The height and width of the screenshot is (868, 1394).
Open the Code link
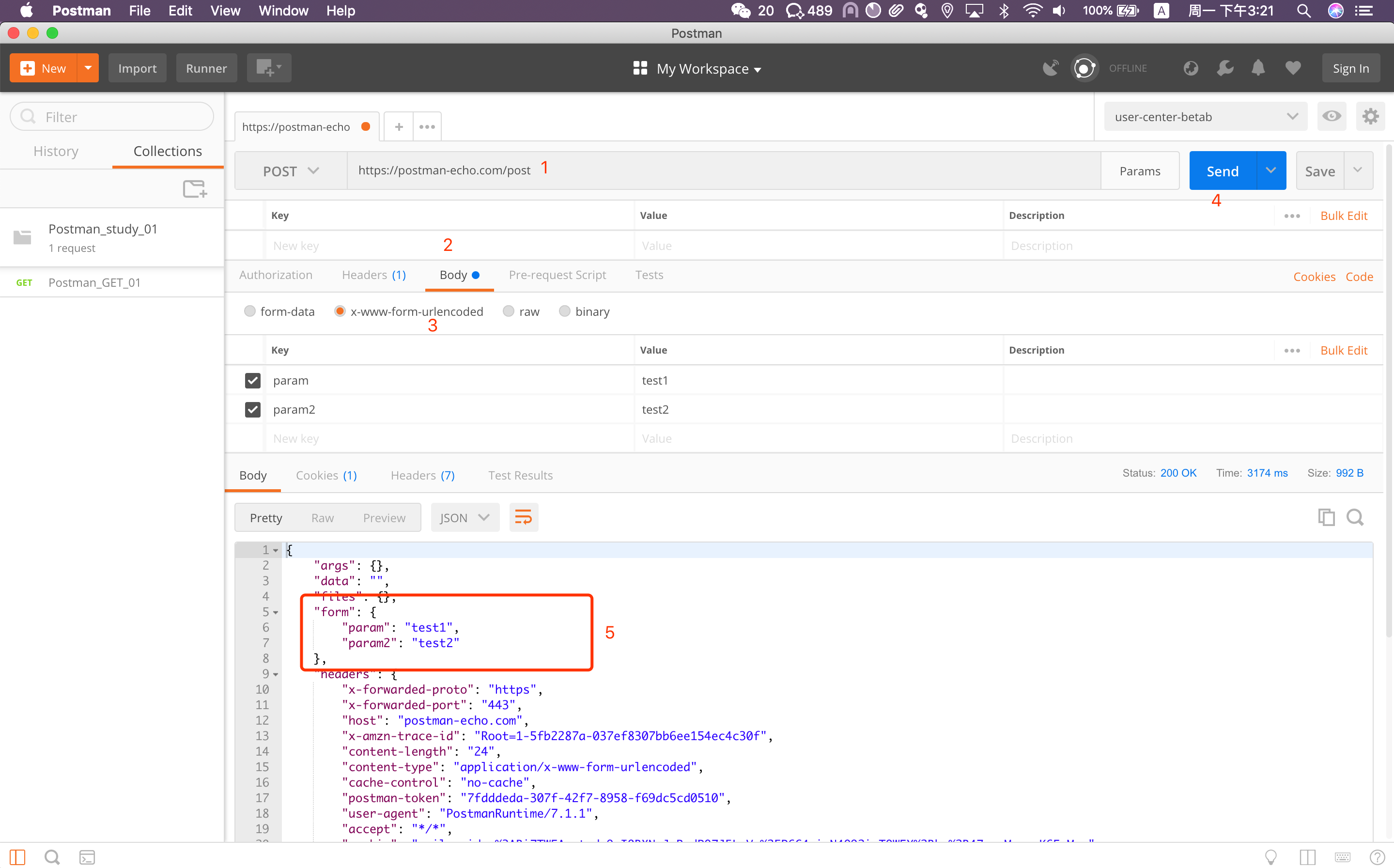tap(1360, 277)
